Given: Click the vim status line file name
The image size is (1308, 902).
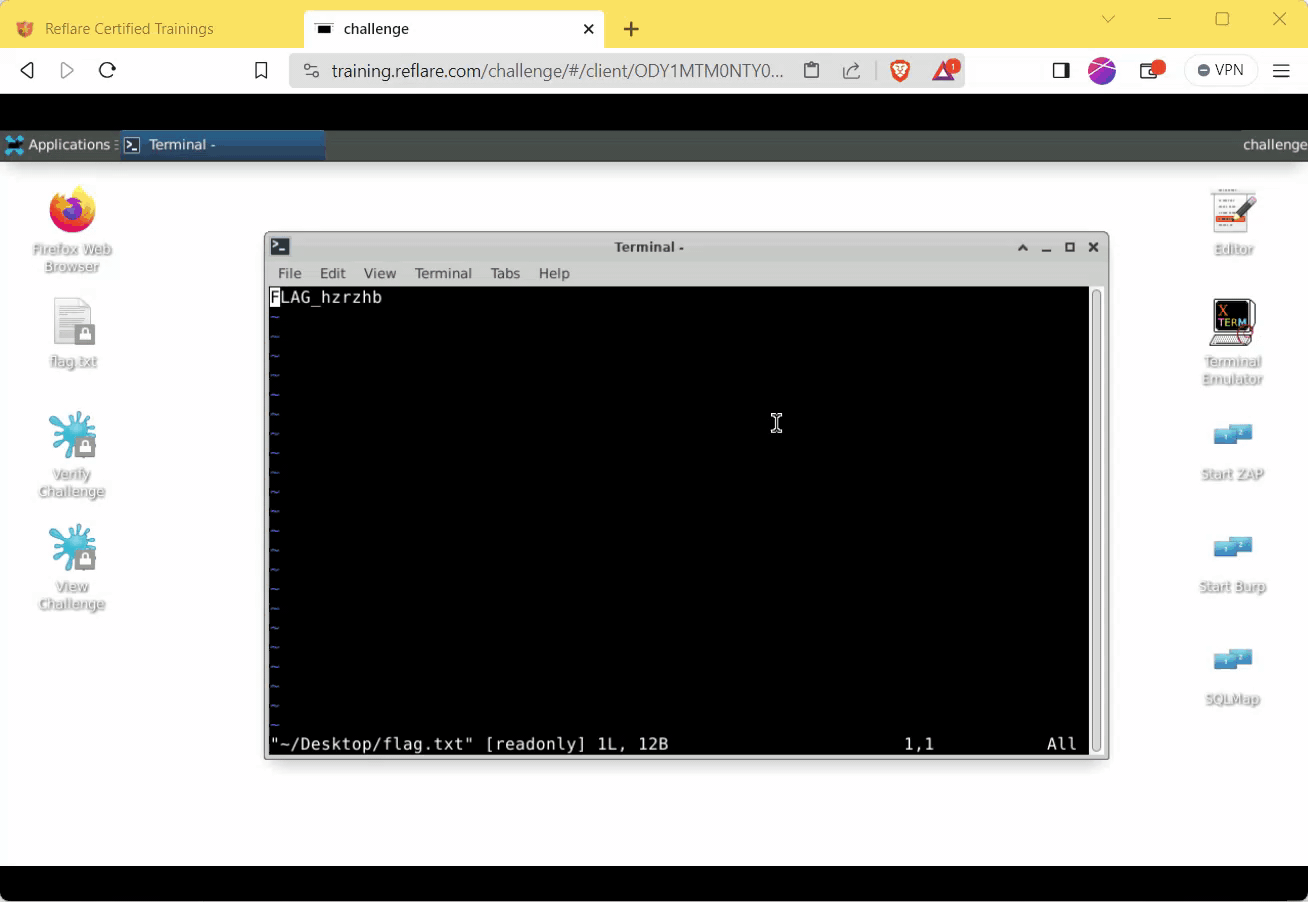Looking at the screenshot, I should click(x=373, y=744).
